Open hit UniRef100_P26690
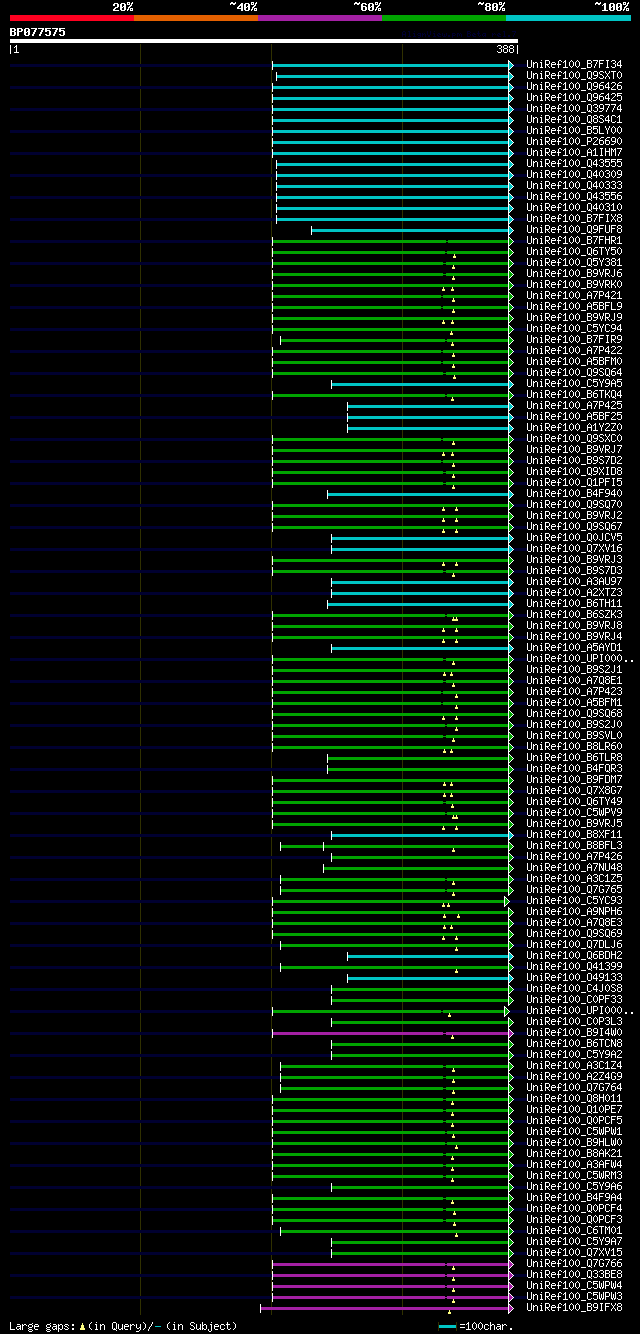640x1334 pixels. [574, 142]
